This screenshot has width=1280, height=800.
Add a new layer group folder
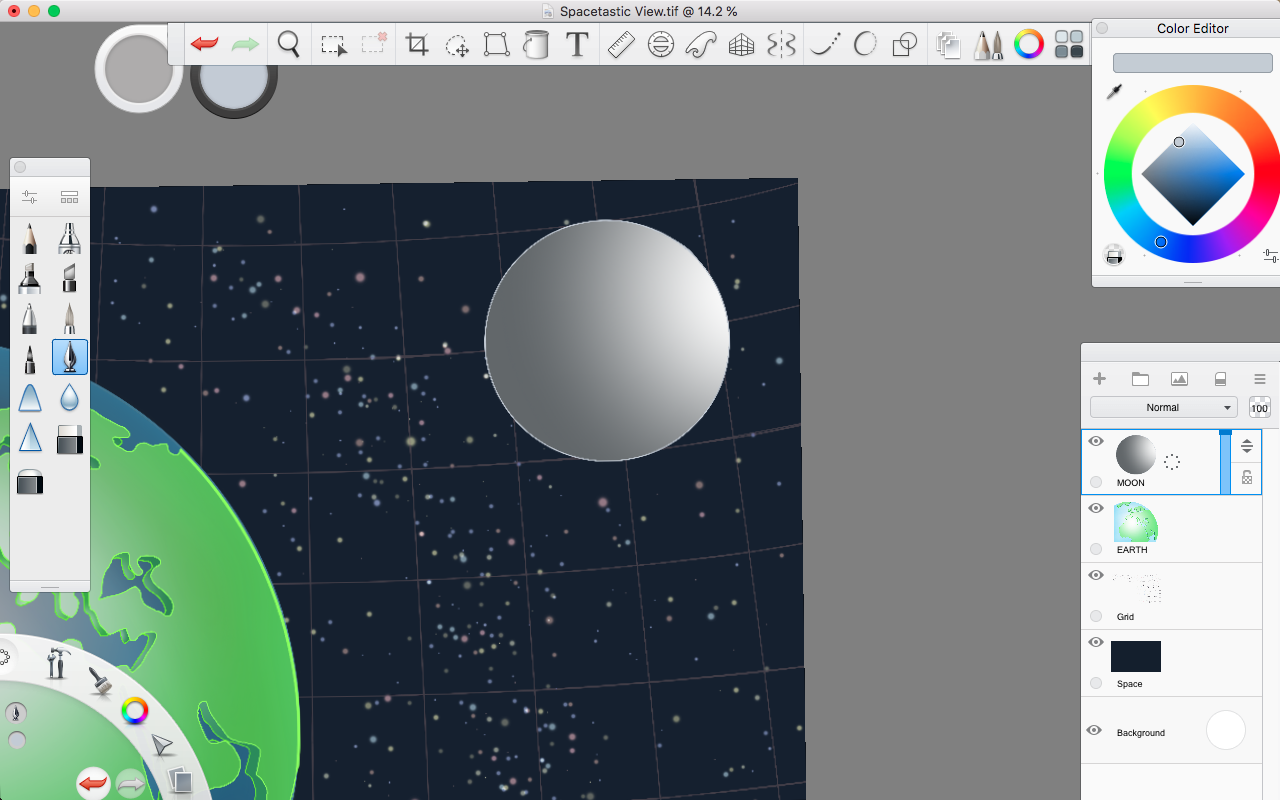pyautogui.click(x=1140, y=379)
